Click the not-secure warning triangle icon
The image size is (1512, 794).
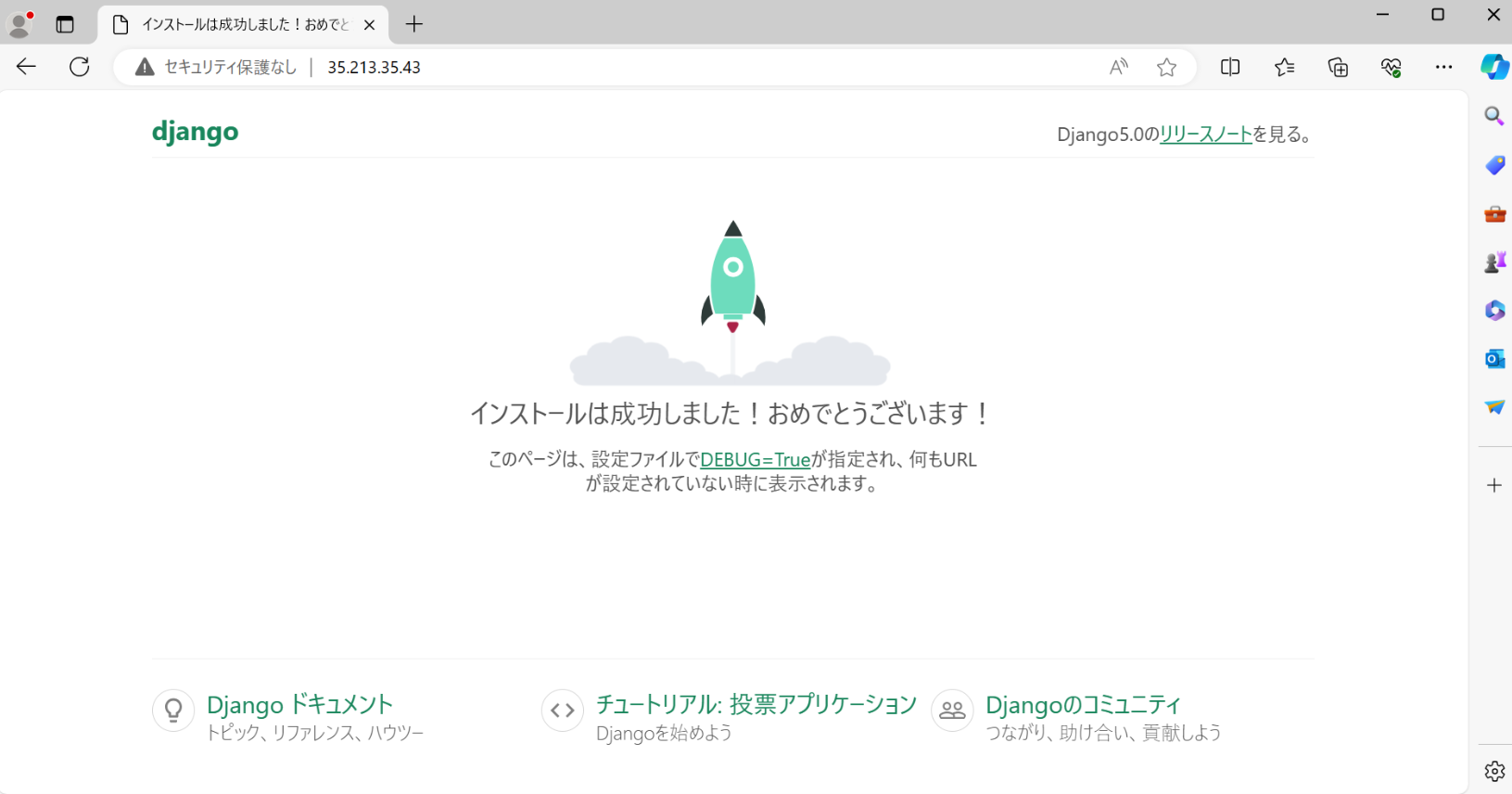pos(145,67)
